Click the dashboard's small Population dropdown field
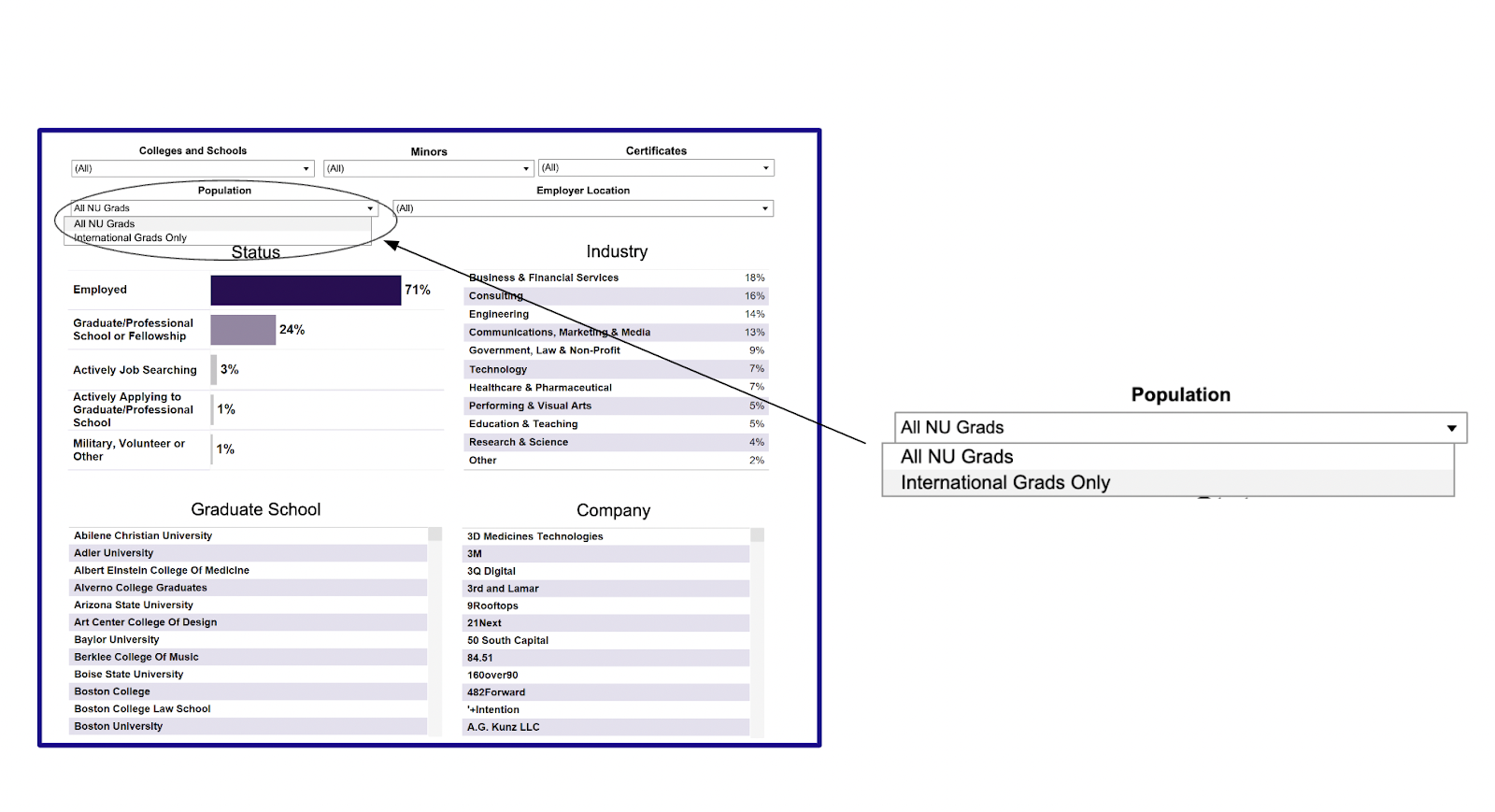The width and height of the screenshot is (1495, 812). [224, 208]
